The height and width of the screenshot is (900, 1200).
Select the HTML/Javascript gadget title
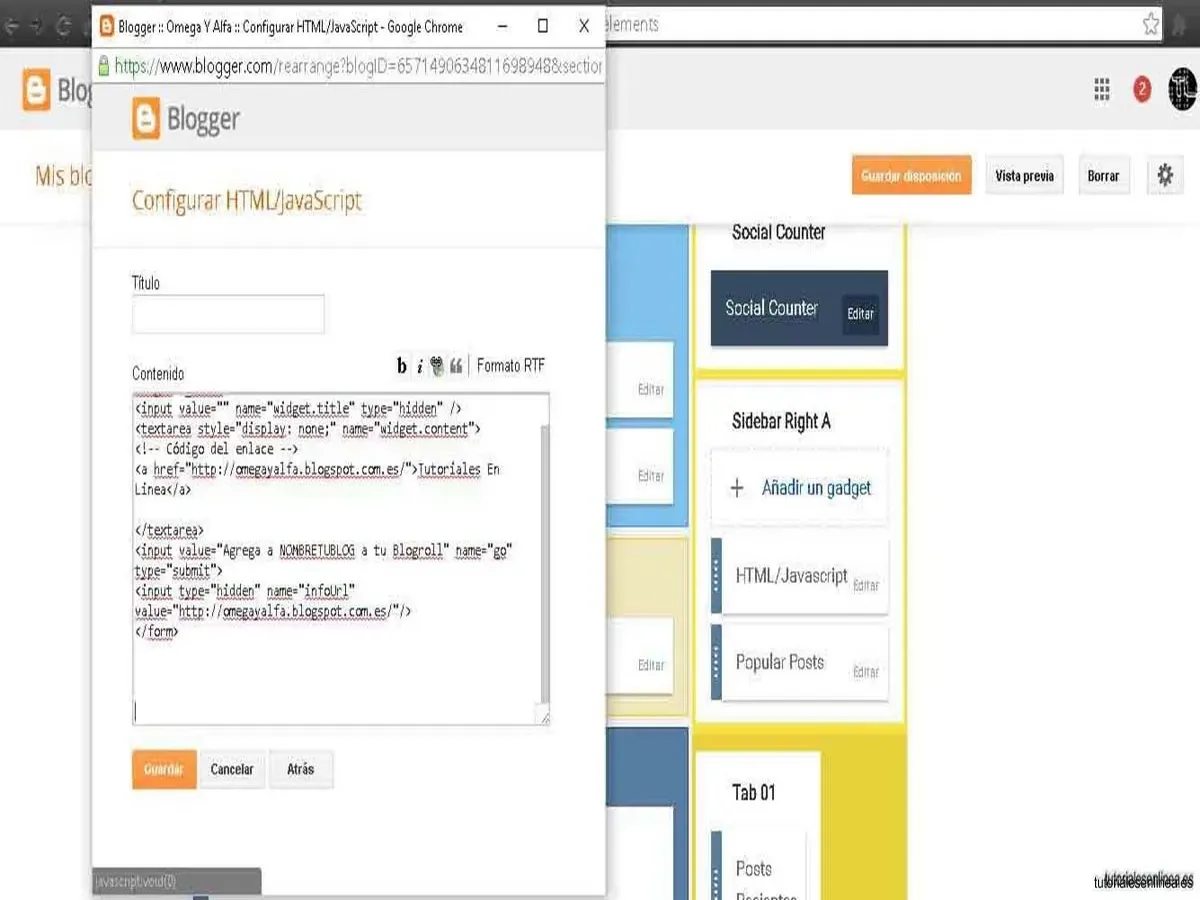pyautogui.click(x=791, y=575)
